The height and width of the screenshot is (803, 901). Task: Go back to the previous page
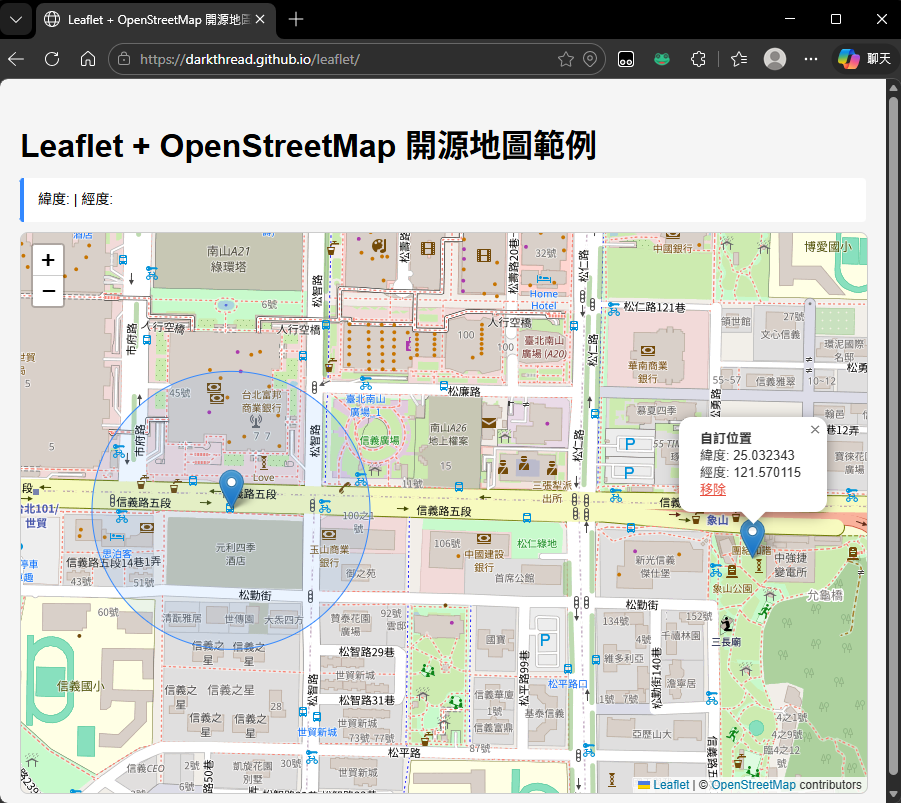pos(17,59)
